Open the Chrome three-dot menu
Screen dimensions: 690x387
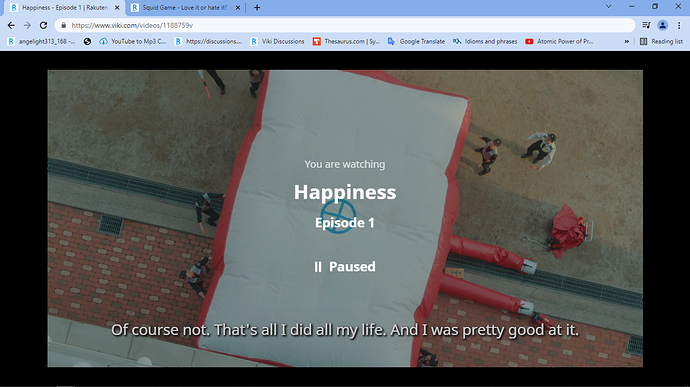pos(679,26)
